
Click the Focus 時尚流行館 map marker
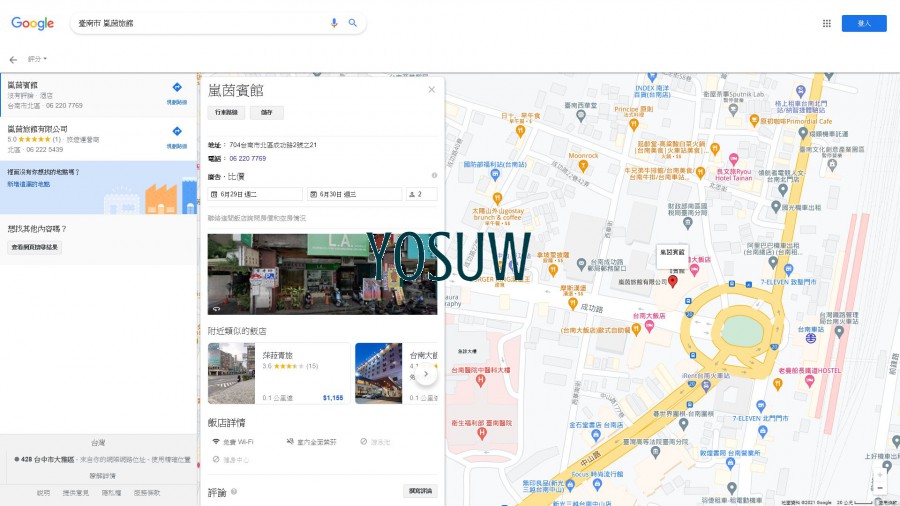click(x=597, y=485)
